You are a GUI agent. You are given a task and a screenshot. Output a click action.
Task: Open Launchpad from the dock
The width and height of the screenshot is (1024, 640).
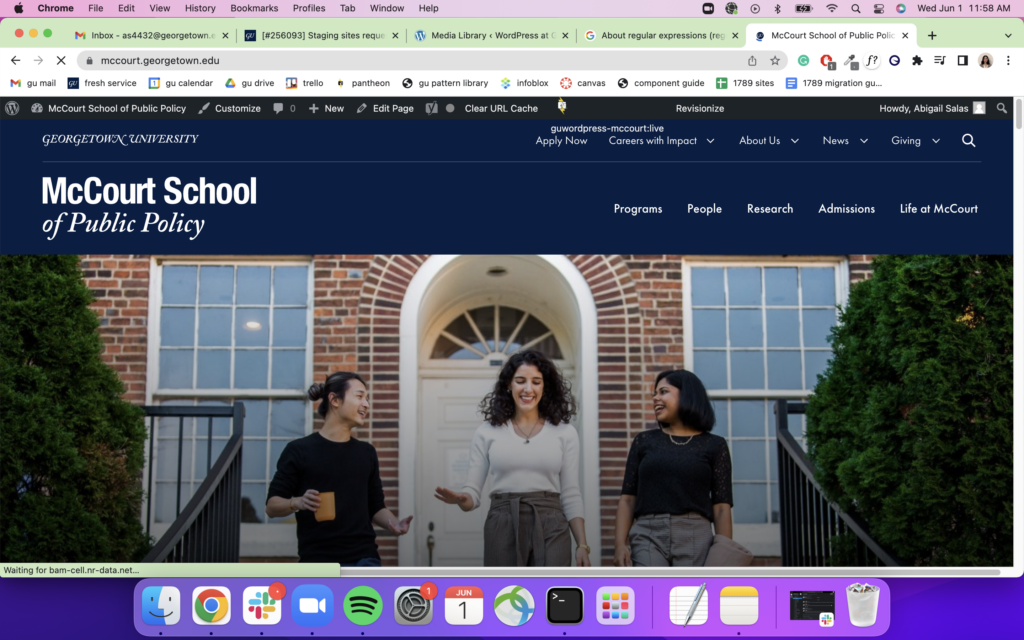(615, 605)
